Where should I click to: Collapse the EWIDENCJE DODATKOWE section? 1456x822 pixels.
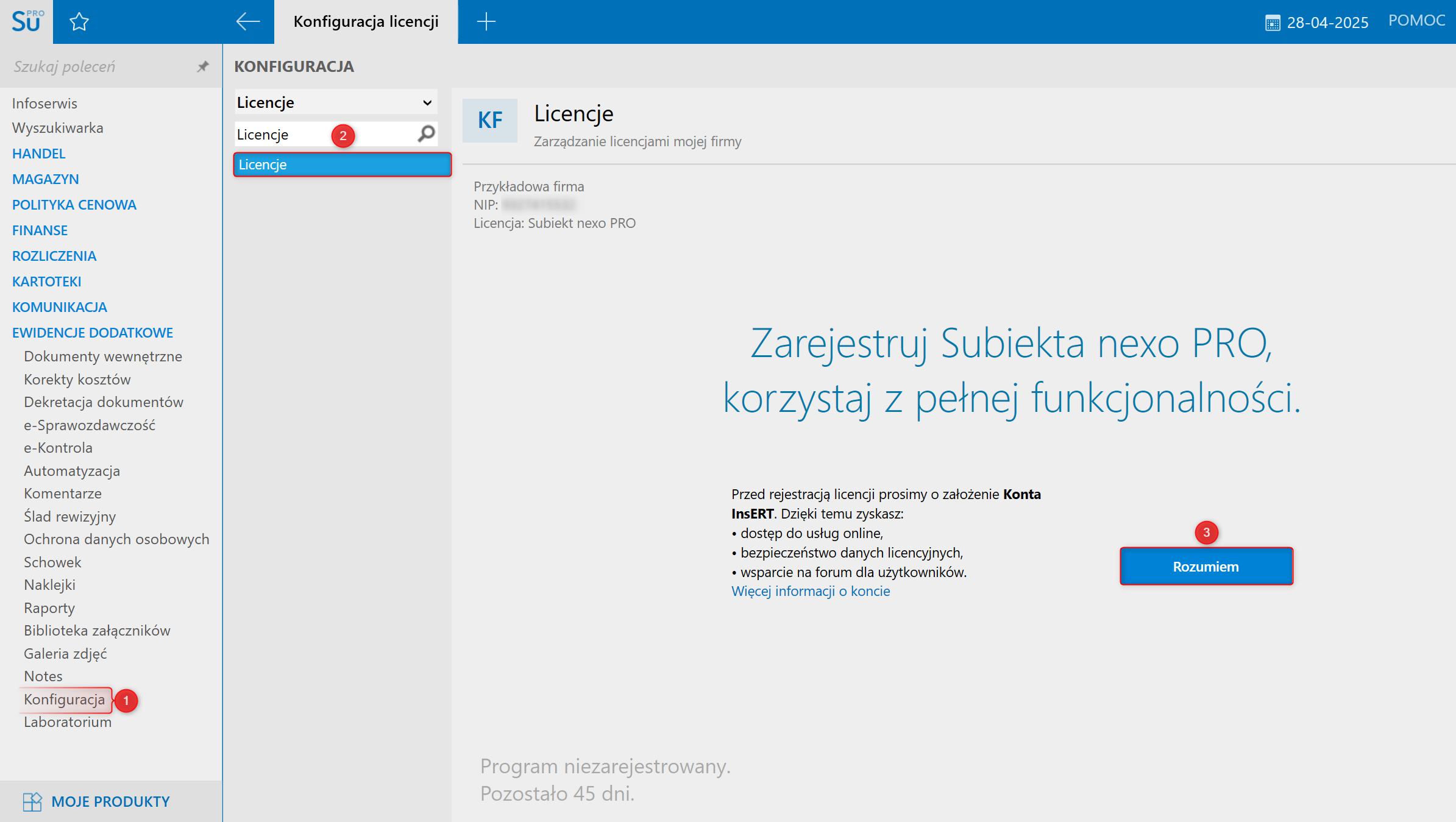point(93,333)
